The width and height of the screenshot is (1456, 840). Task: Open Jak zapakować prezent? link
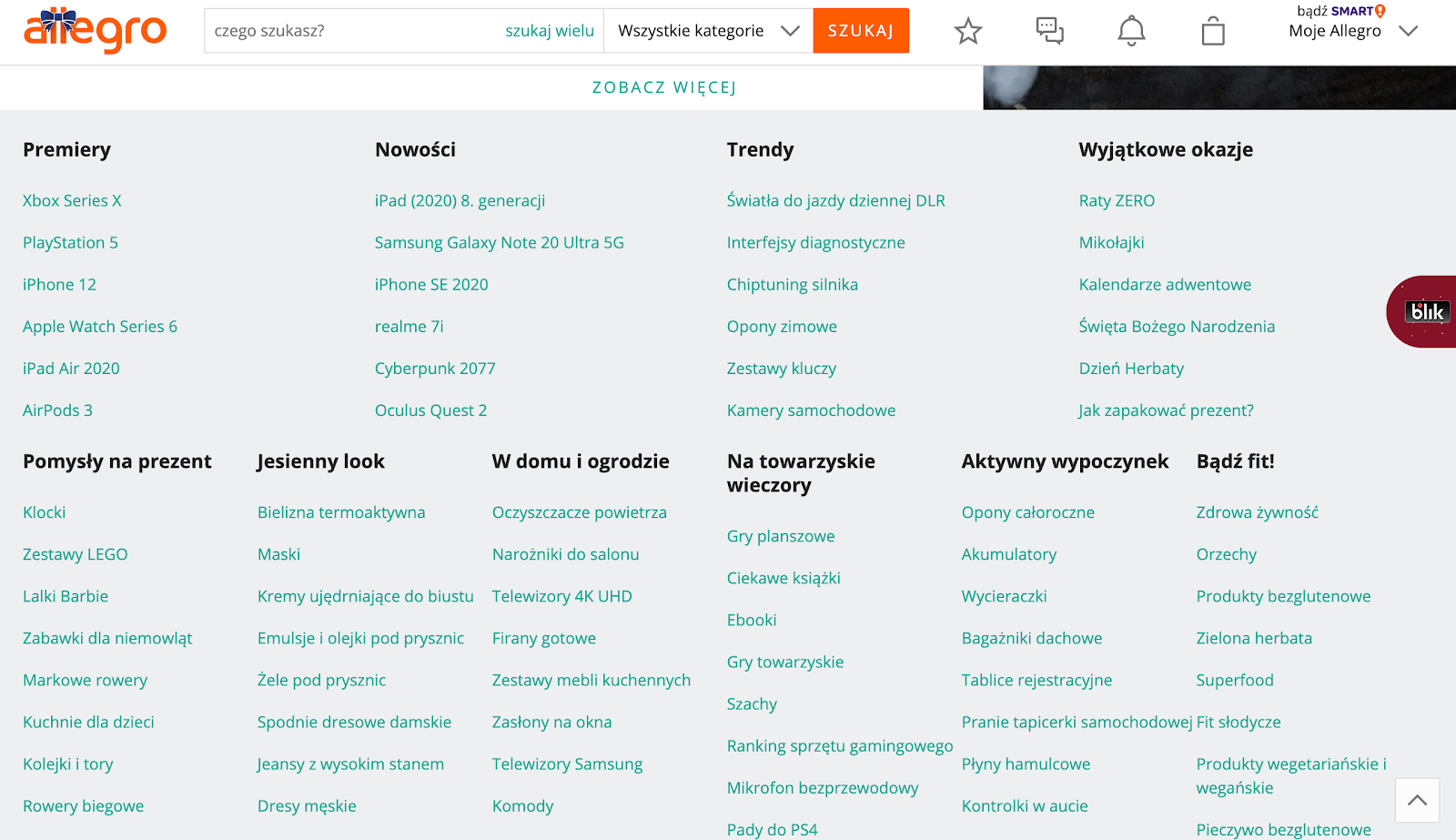click(x=1166, y=410)
